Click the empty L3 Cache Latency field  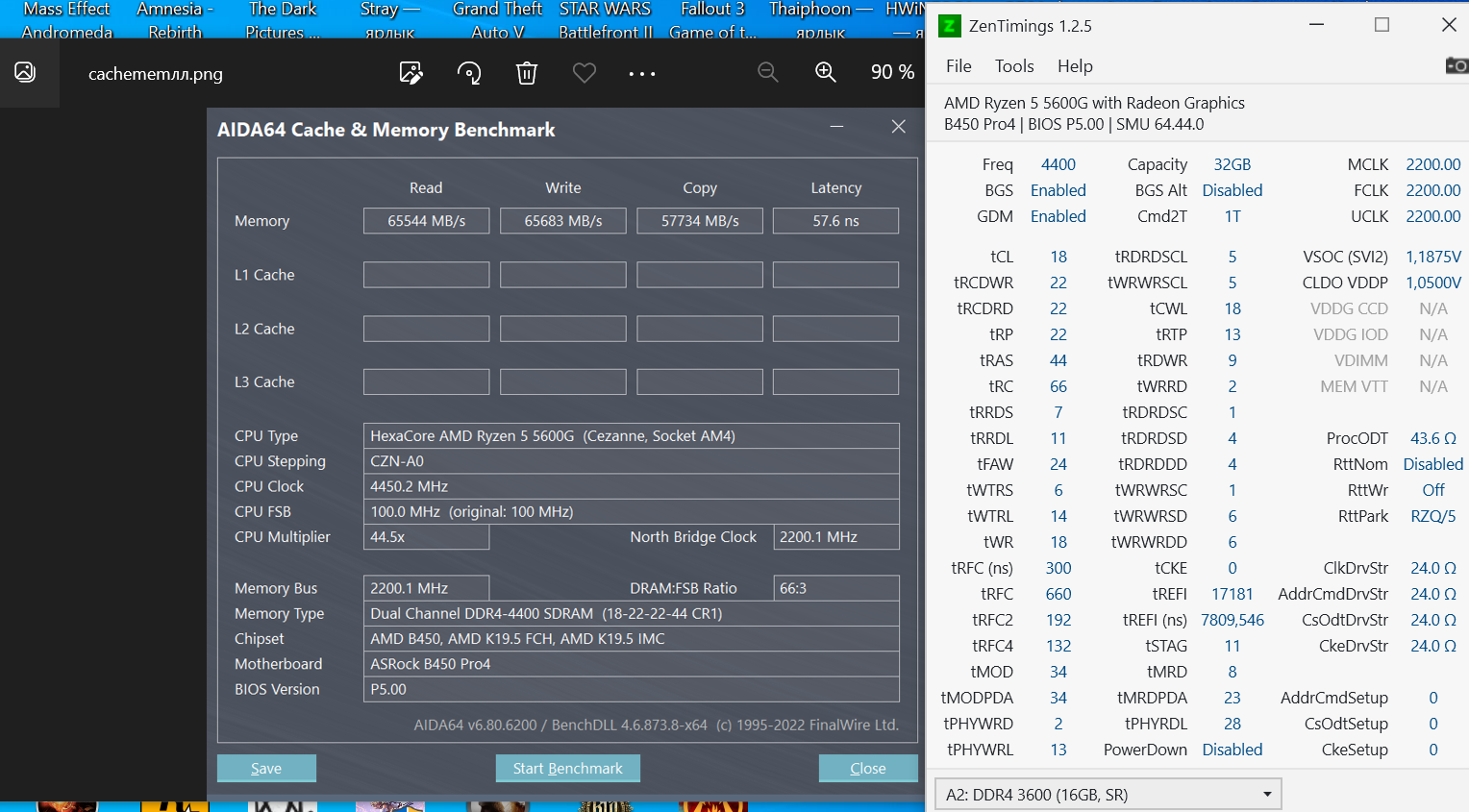(x=835, y=381)
